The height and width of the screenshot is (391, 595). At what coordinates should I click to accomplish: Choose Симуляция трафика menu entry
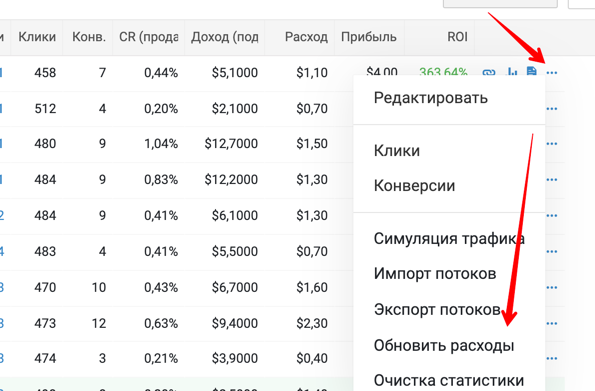(449, 239)
